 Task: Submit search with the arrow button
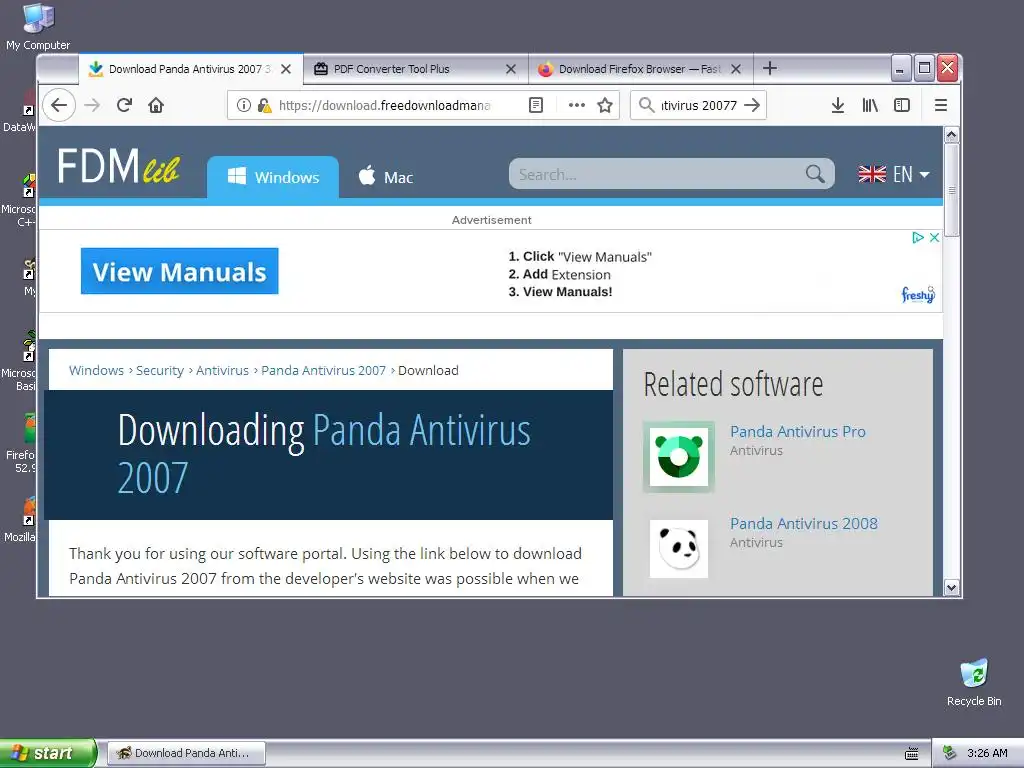tap(752, 105)
